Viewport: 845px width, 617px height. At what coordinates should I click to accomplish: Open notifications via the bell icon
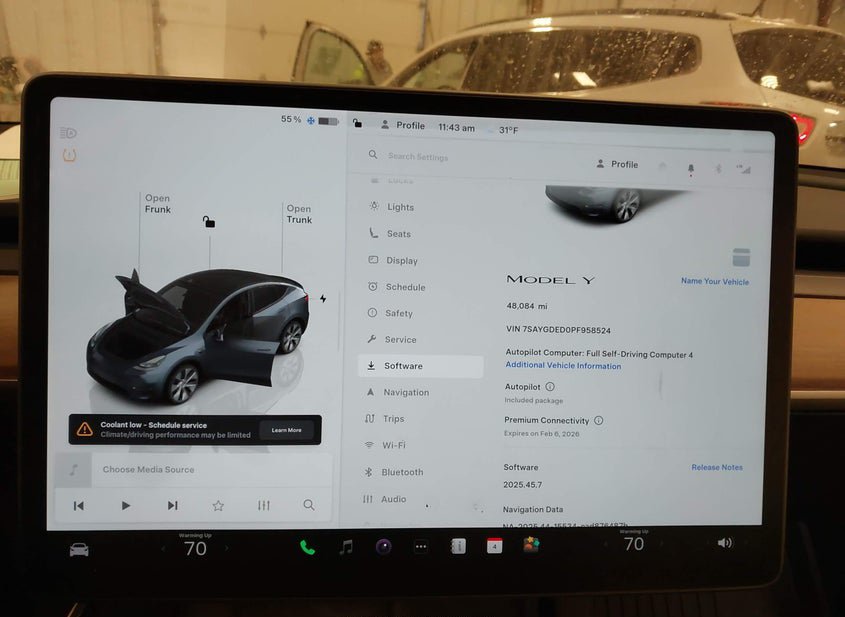click(x=691, y=169)
